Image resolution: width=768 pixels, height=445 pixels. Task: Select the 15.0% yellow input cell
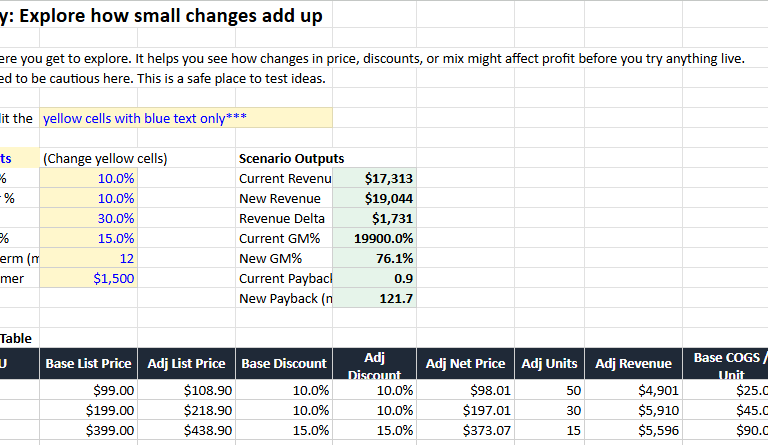88,238
